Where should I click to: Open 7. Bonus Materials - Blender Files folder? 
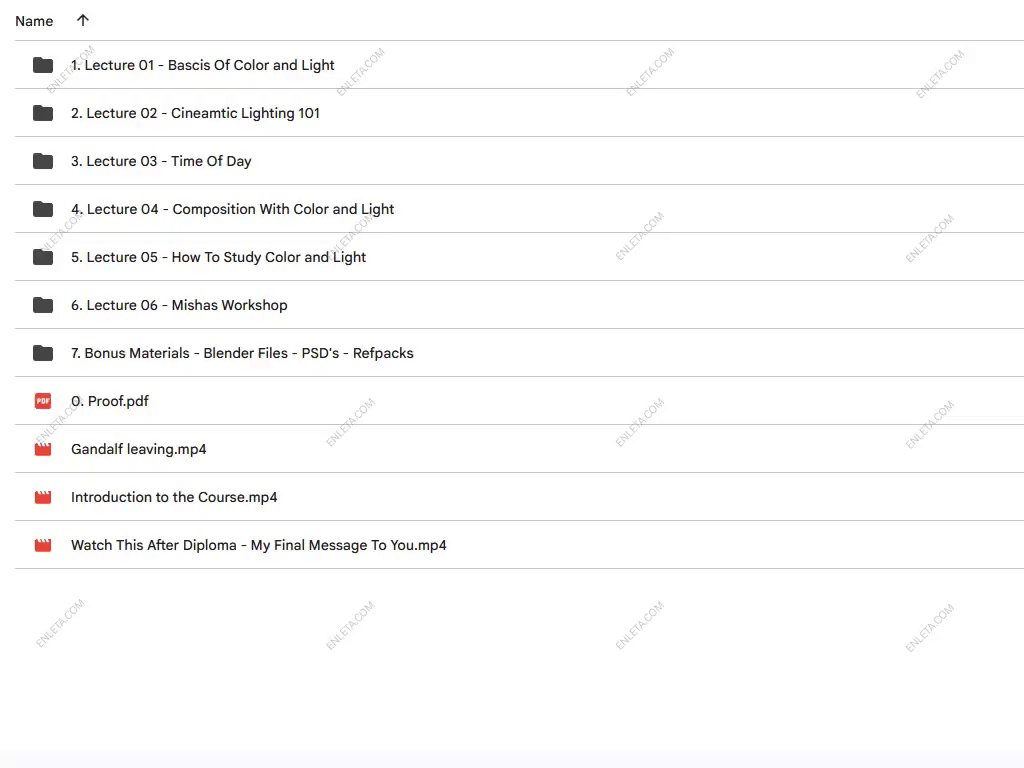click(x=242, y=353)
